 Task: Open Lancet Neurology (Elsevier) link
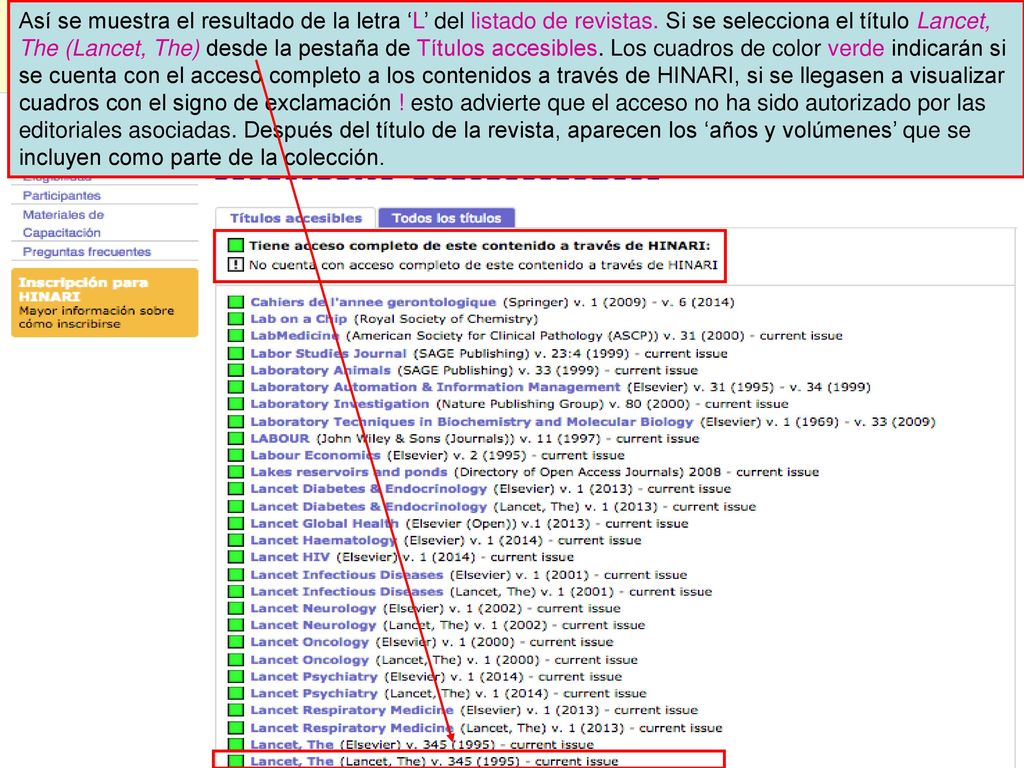[313, 609]
